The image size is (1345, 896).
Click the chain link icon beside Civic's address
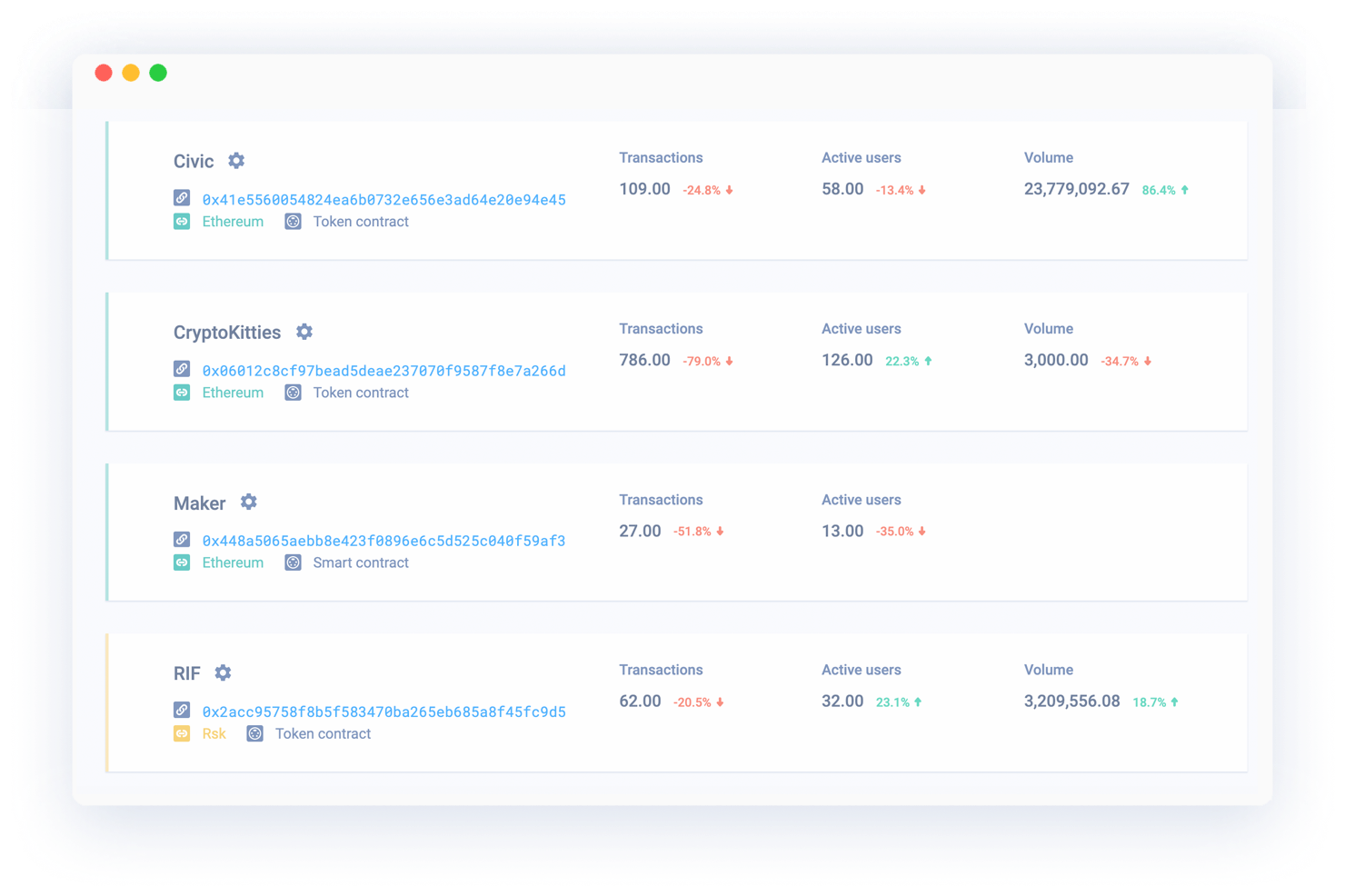(182, 195)
